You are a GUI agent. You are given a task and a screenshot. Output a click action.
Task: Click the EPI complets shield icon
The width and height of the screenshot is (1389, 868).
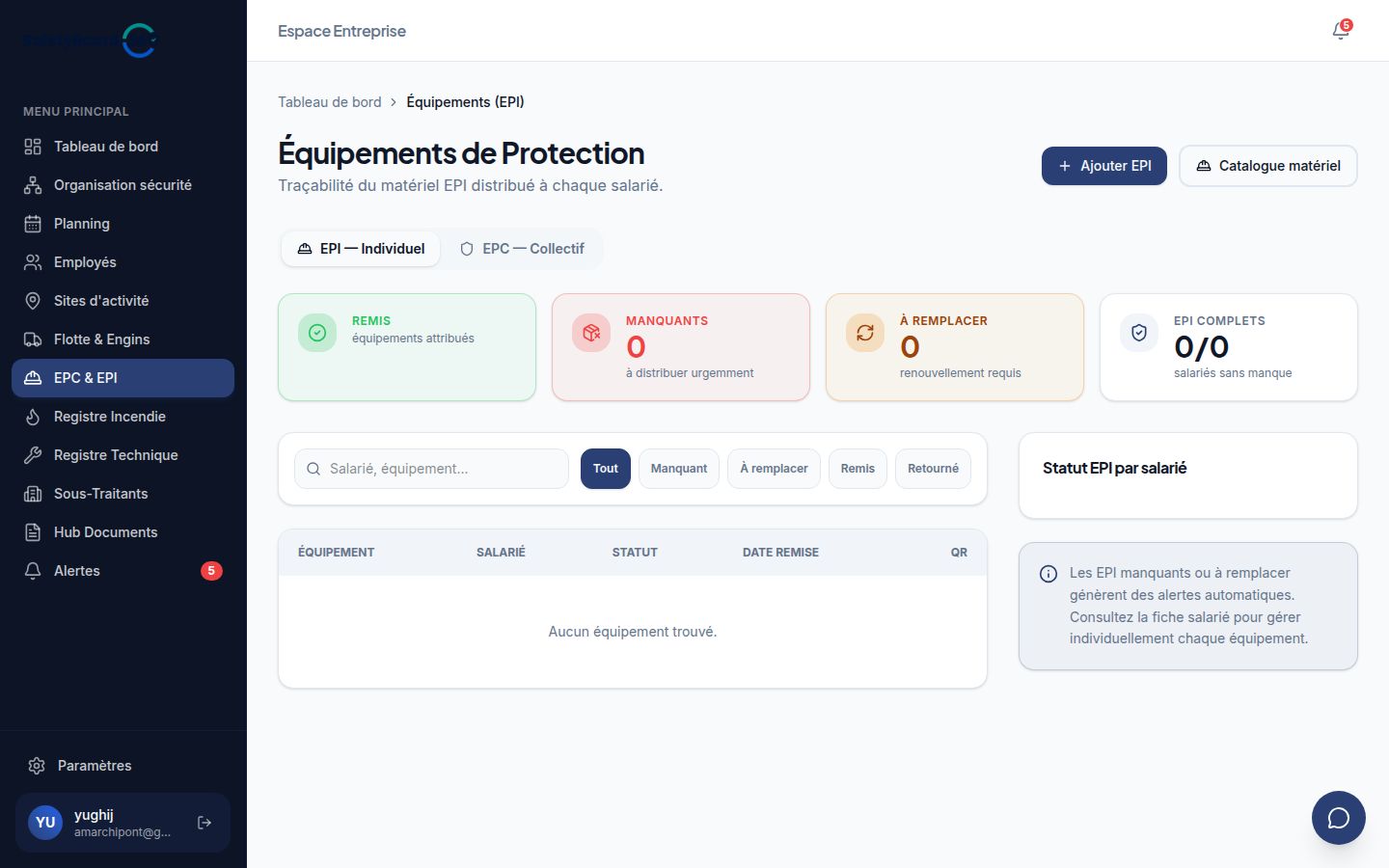point(1139,333)
